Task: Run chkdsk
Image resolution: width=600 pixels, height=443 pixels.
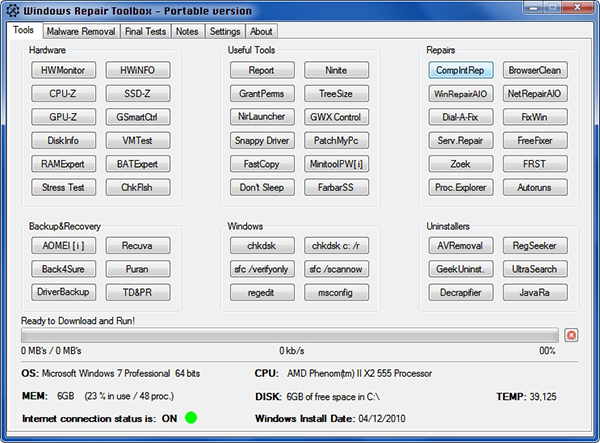Action: coord(262,246)
